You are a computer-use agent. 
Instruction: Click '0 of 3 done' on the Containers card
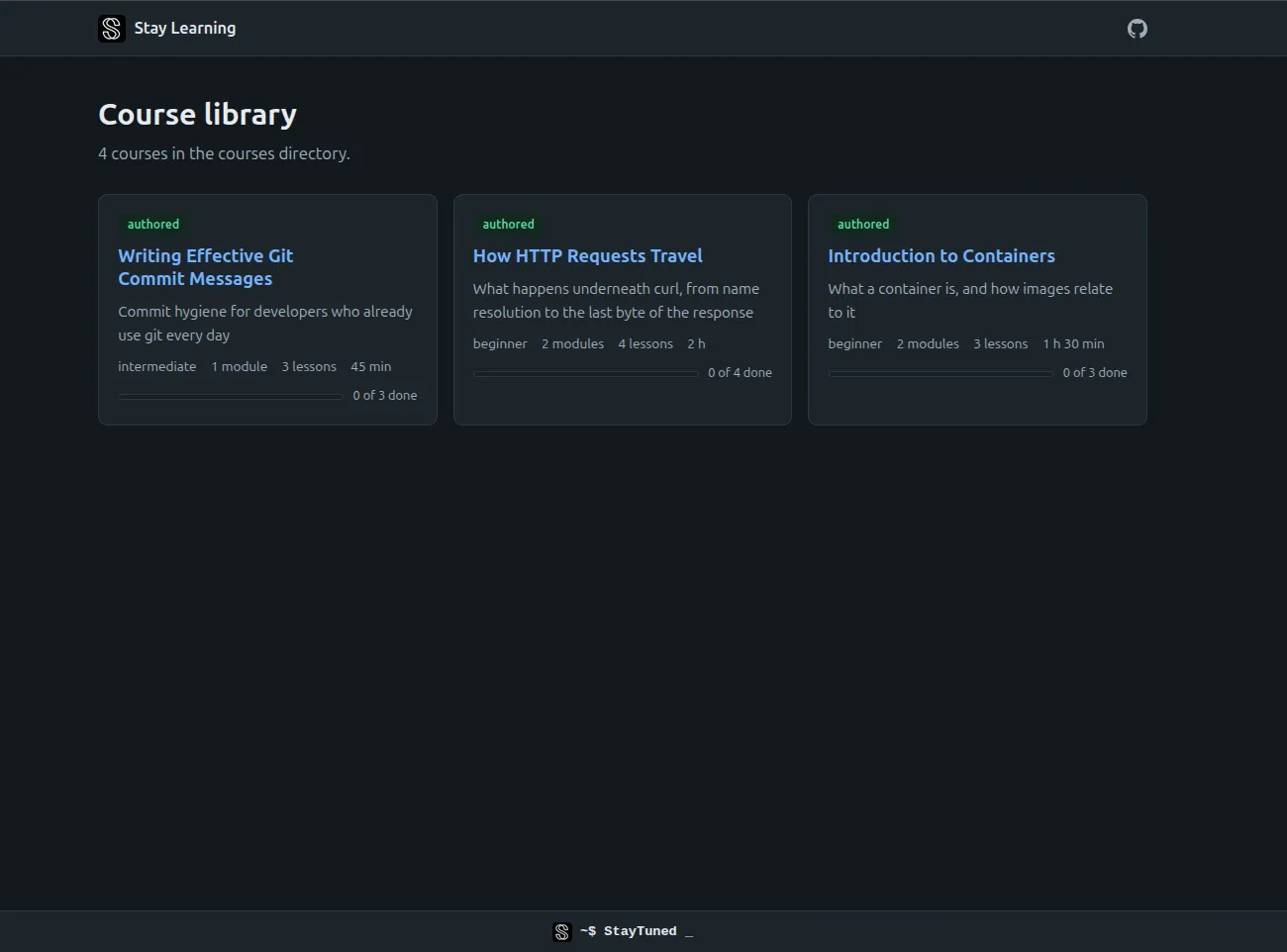(1095, 373)
